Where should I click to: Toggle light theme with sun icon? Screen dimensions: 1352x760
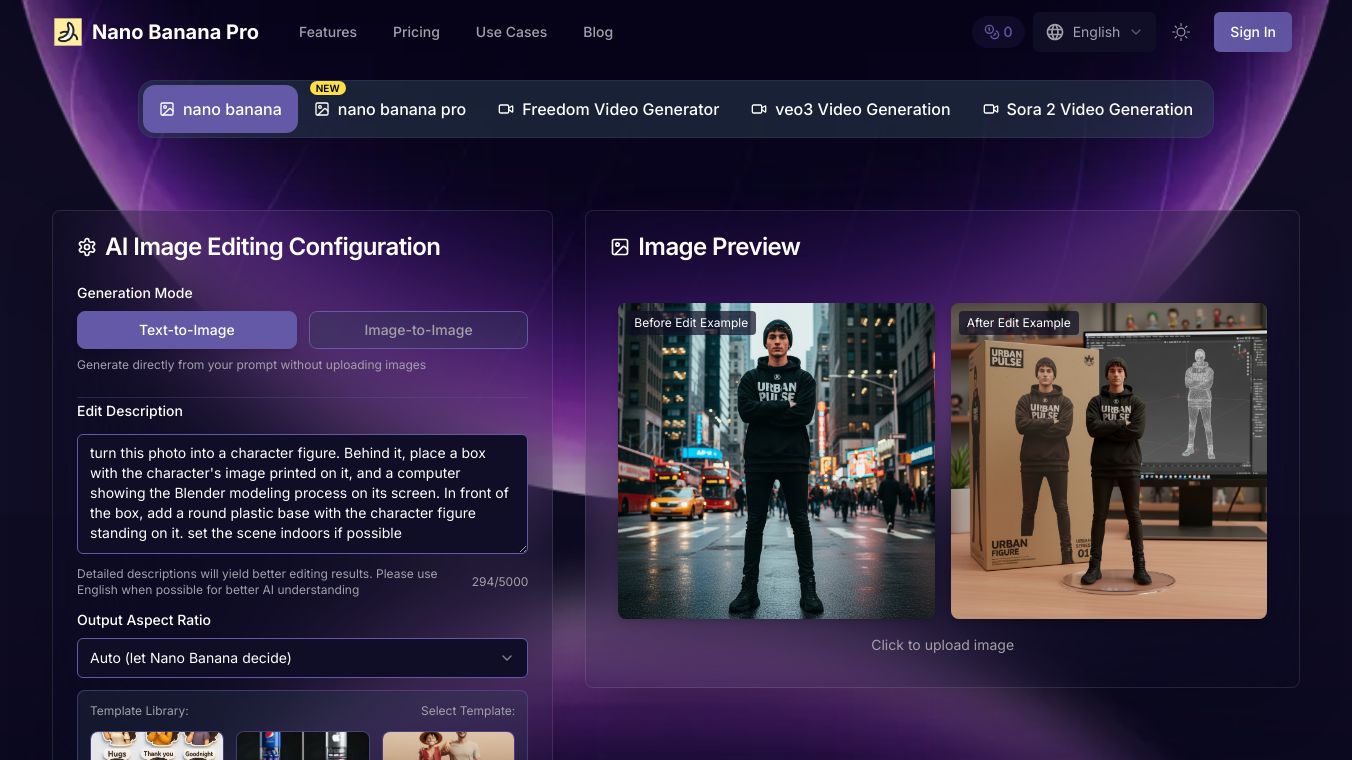coord(1181,32)
